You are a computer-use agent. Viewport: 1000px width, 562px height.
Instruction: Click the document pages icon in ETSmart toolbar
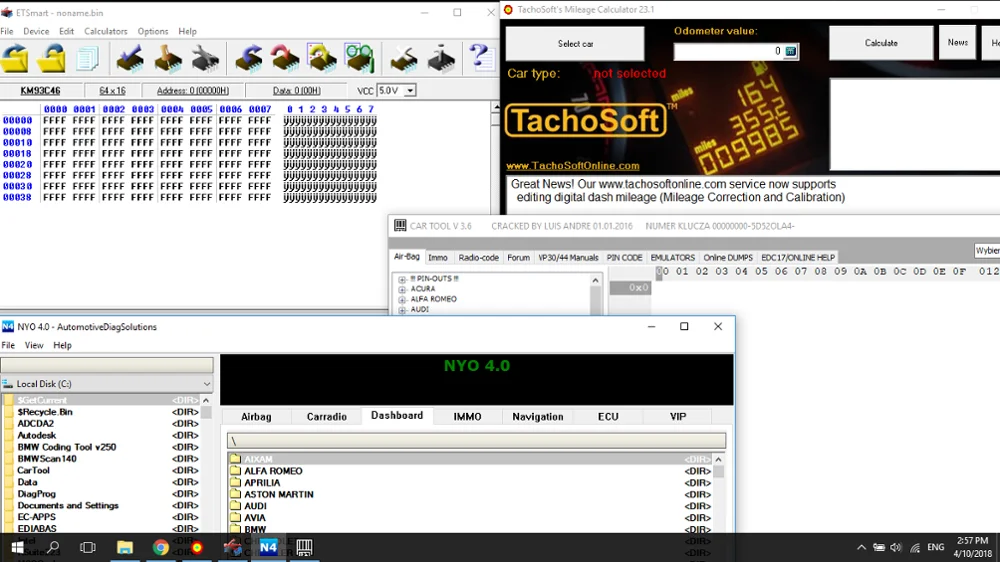[x=87, y=59]
